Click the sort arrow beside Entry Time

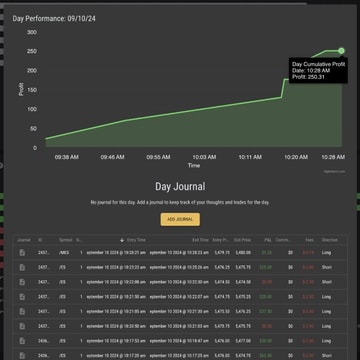pos(122,240)
